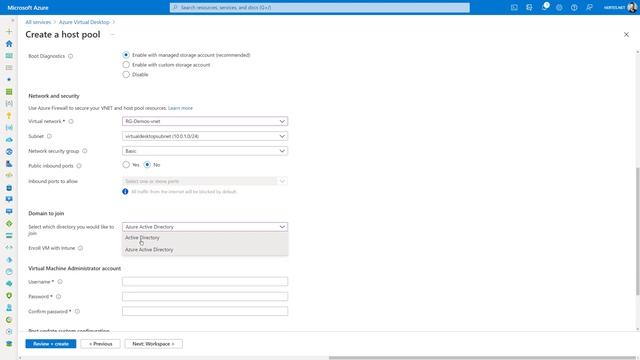Open Create a resource plus icon in sidebar
Viewport: 640px width, 360px height.
coord(9,31)
